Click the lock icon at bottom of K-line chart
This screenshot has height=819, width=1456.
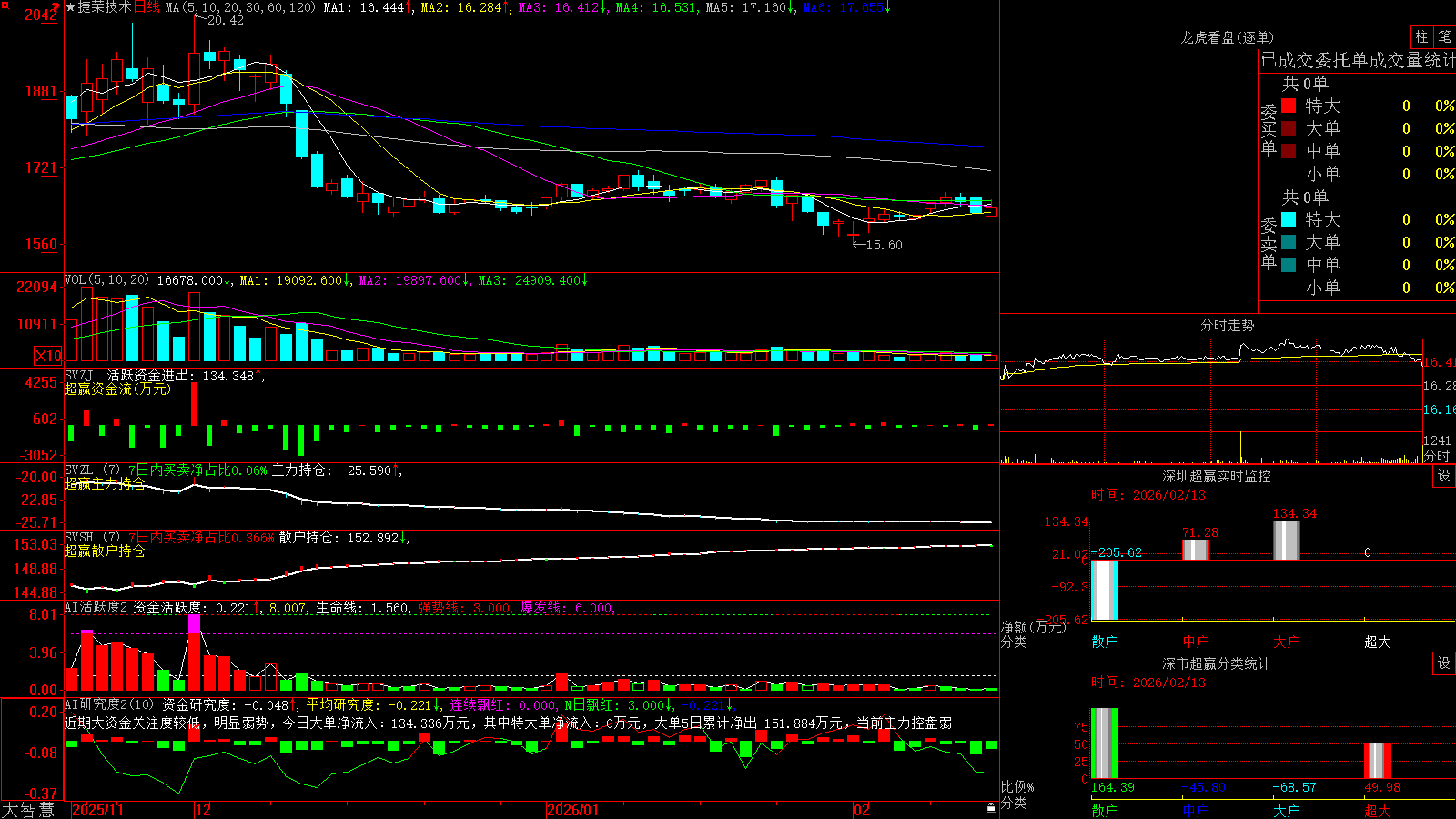[991, 807]
